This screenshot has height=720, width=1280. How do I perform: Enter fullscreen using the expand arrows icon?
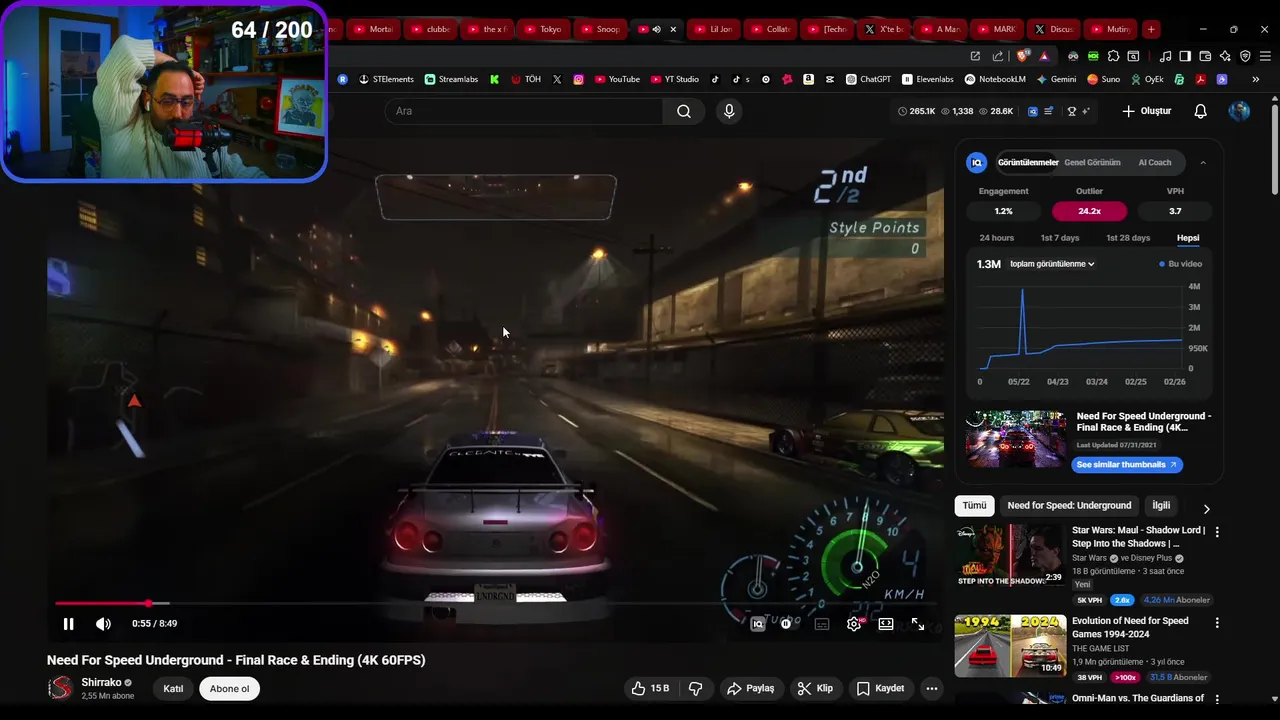pyautogui.click(x=918, y=624)
